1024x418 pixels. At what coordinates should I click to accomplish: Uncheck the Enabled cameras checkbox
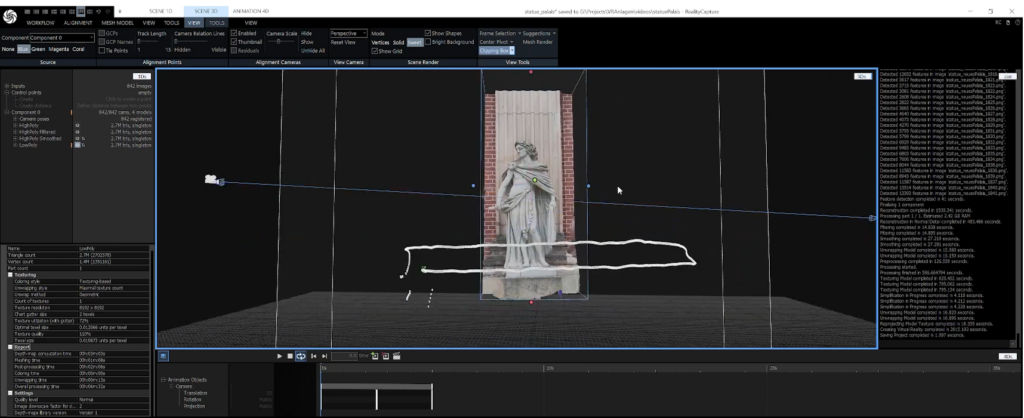(234, 33)
